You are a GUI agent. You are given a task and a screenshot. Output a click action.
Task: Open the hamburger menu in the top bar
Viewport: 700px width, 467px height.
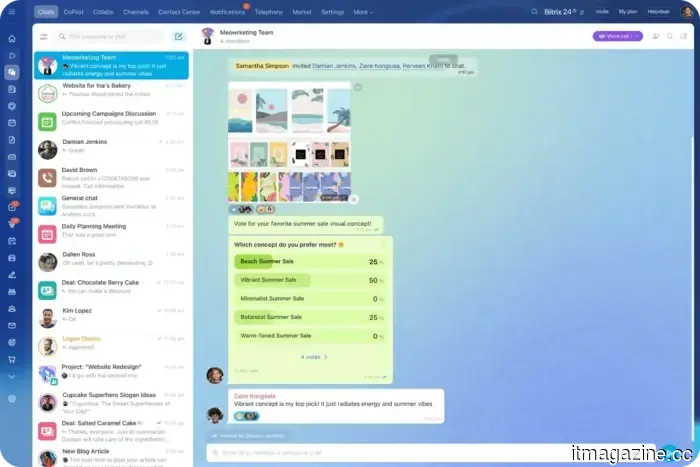point(12,12)
